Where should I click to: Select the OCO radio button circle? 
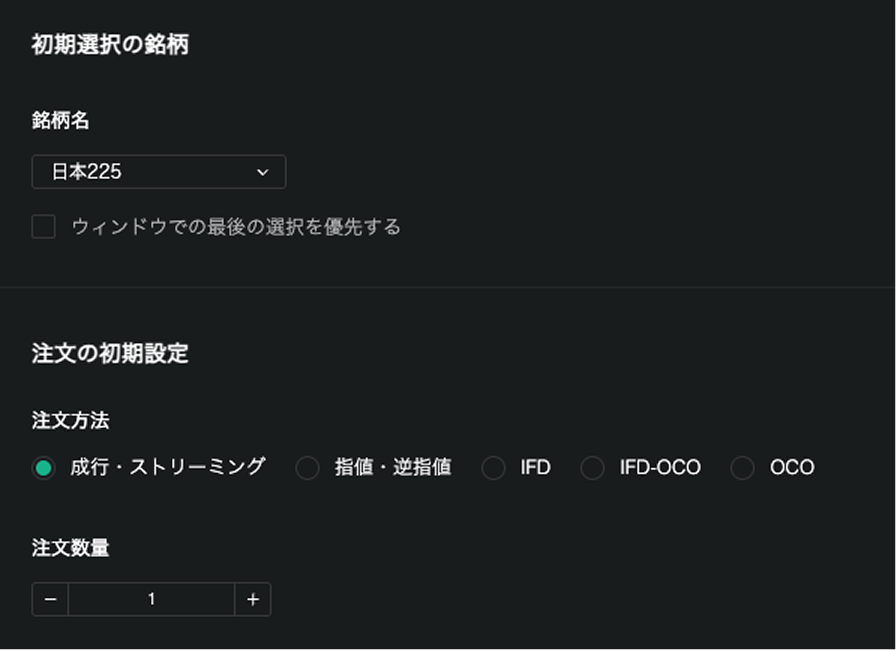(742, 468)
